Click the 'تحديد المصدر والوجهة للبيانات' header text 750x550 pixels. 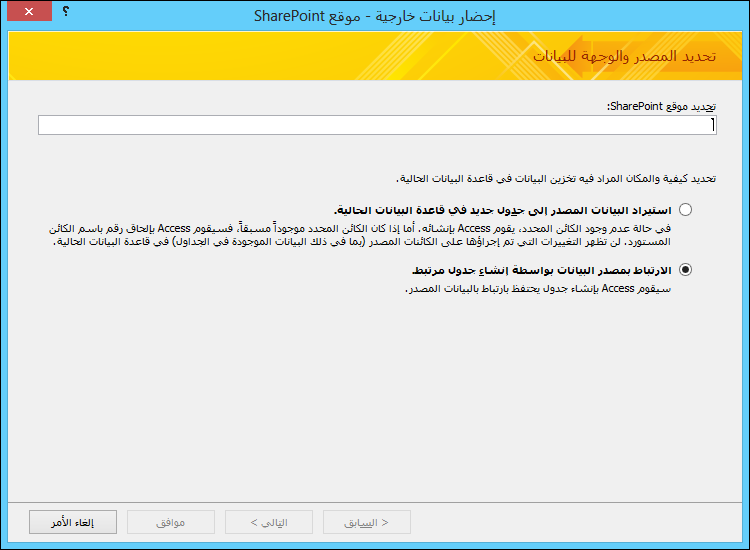coord(625,56)
